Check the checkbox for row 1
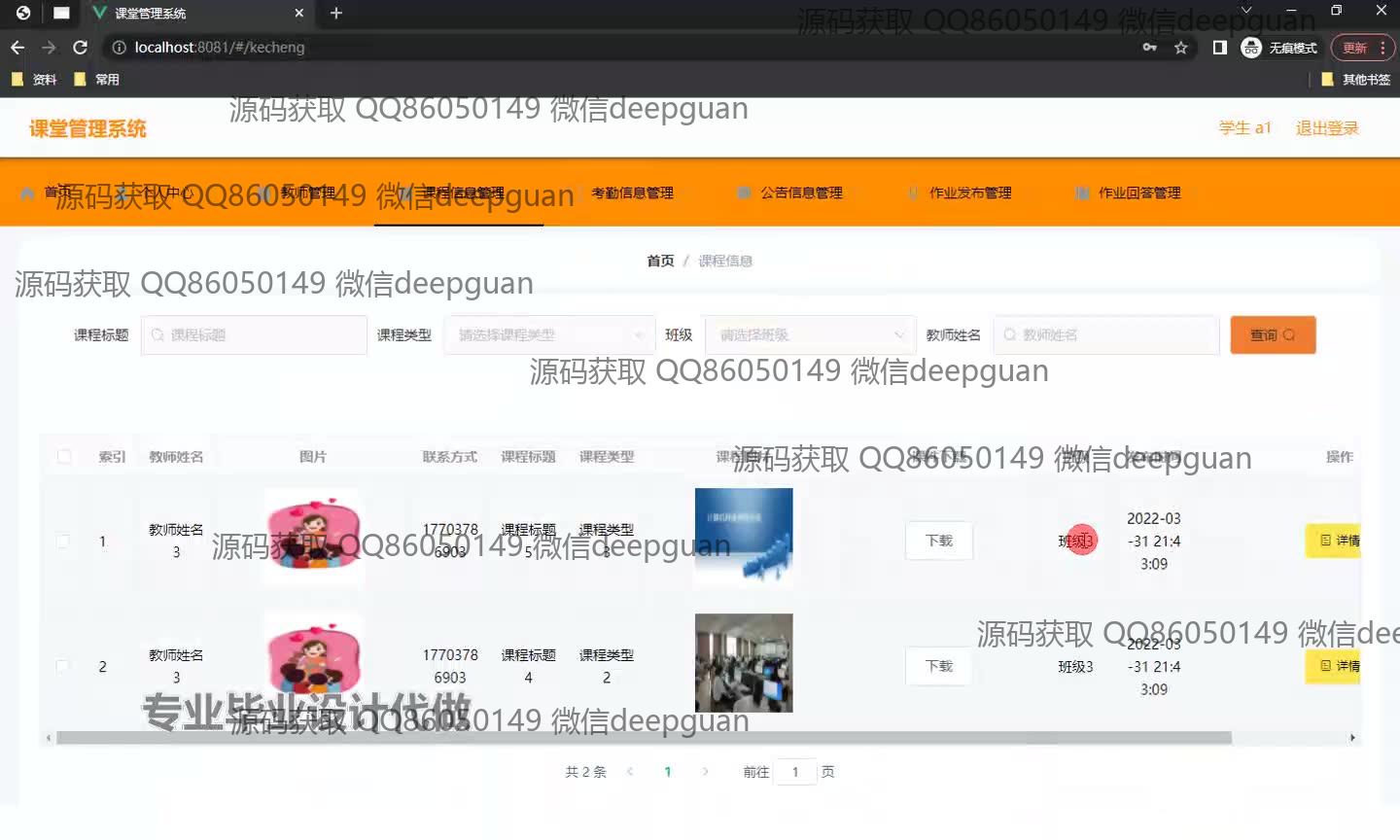The height and width of the screenshot is (840, 1400). [x=63, y=542]
